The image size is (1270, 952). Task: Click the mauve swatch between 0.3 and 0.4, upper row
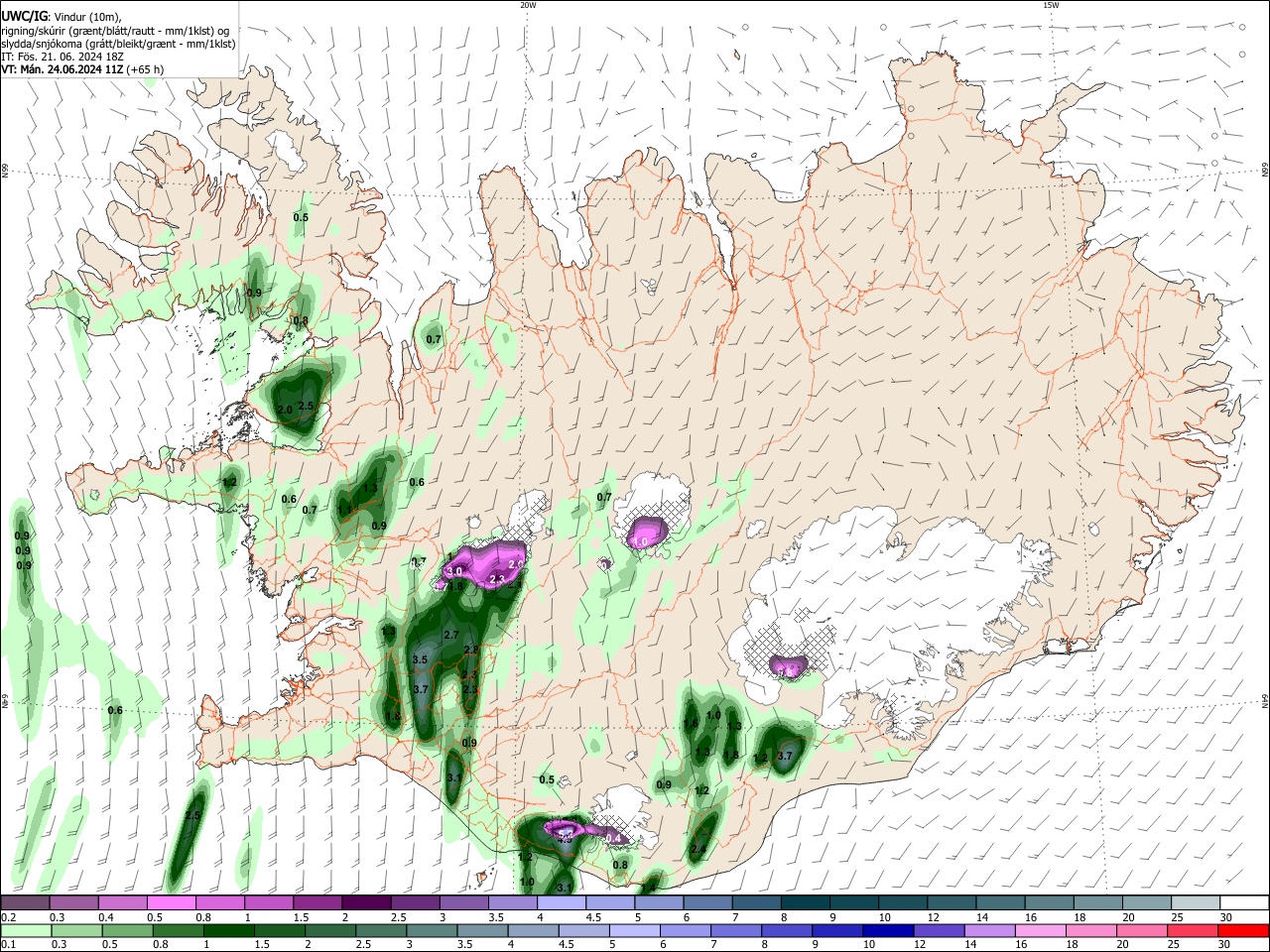(74, 903)
